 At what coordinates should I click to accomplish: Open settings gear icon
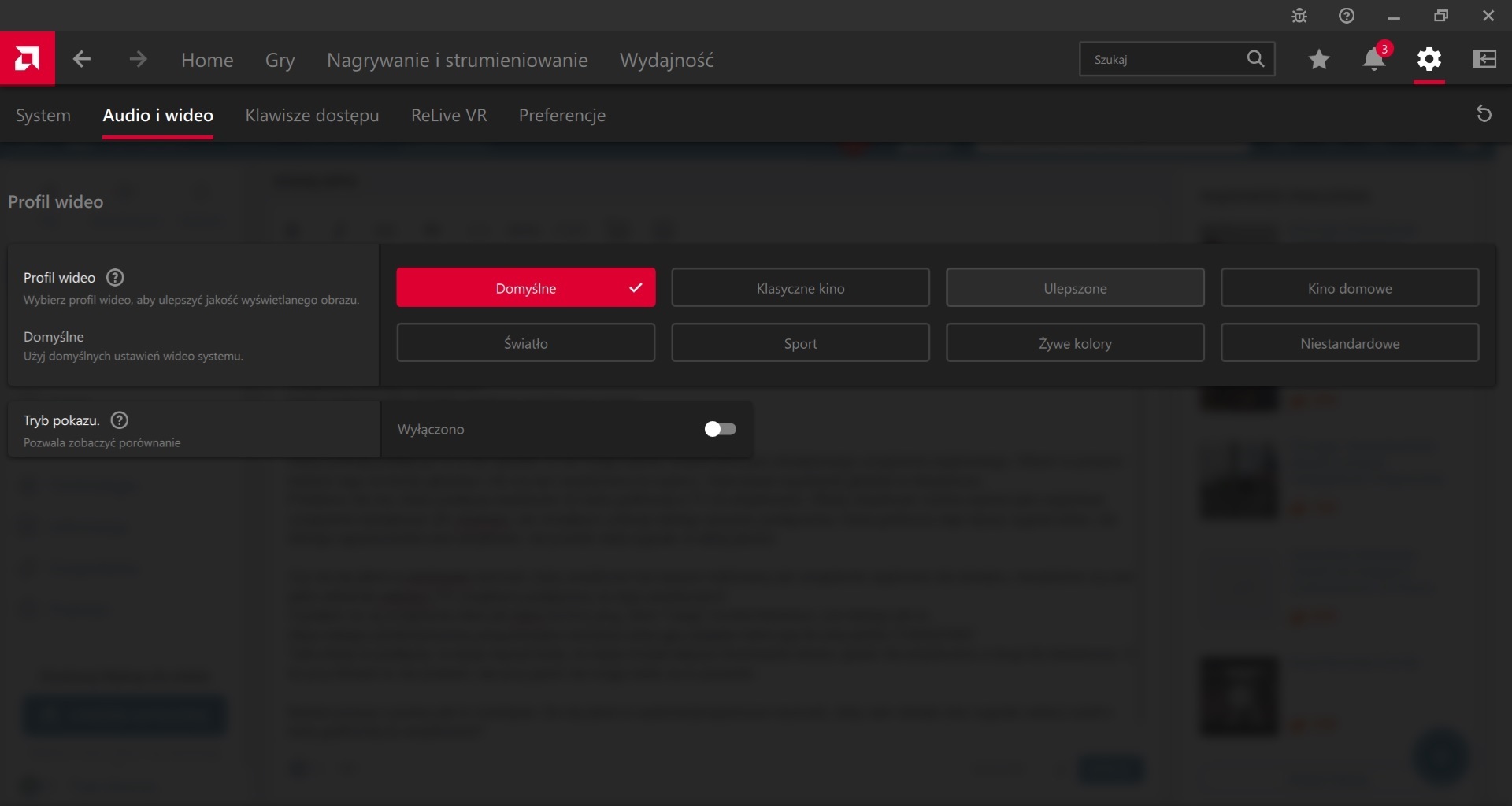[1429, 59]
